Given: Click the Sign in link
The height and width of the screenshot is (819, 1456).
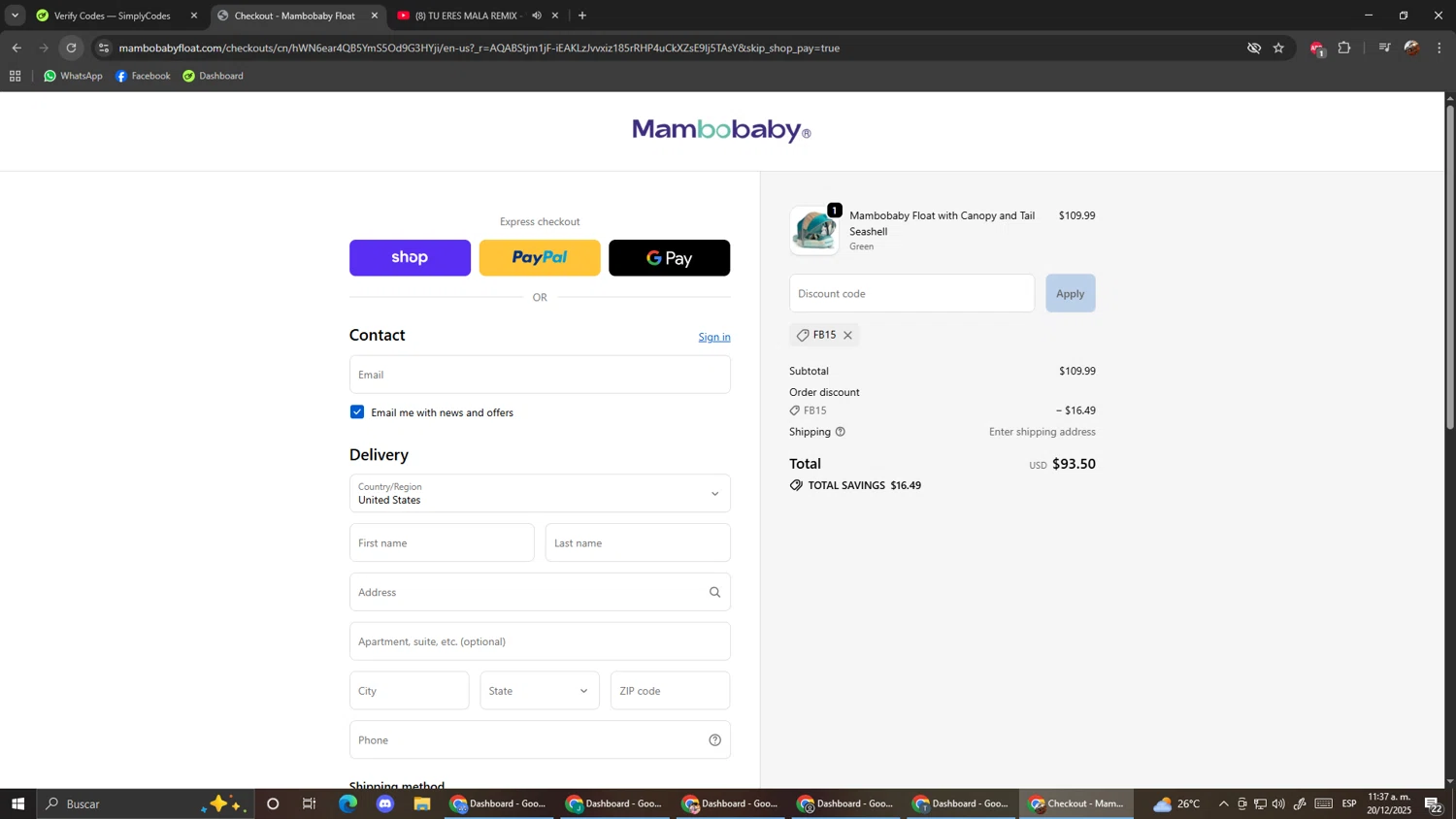Looking at the screenshot, I should point(714,338).
